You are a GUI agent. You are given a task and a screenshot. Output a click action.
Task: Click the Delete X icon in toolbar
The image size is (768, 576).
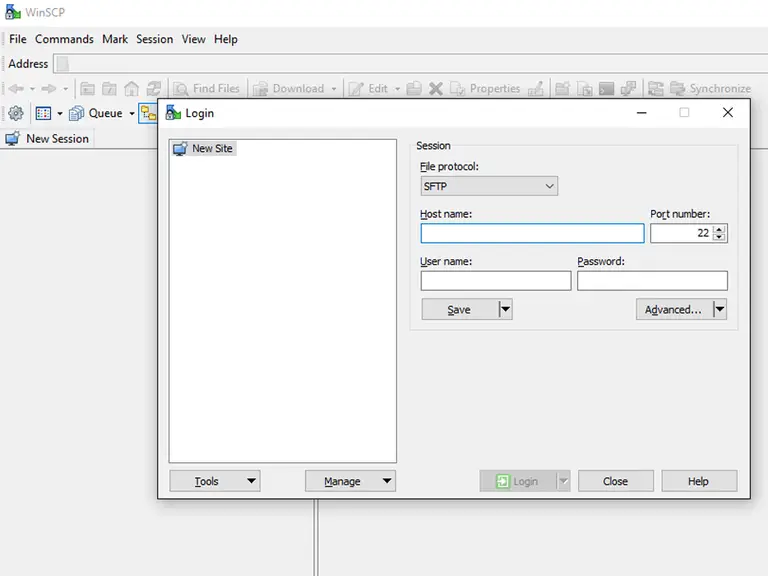click(436, 88)
